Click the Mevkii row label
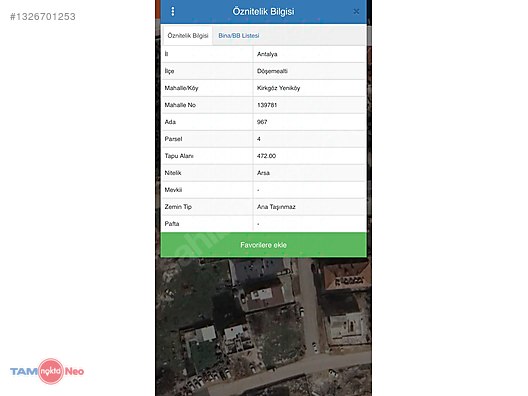Screen dimensions: 528x396 pyautogui.click(x=173, y=190)
